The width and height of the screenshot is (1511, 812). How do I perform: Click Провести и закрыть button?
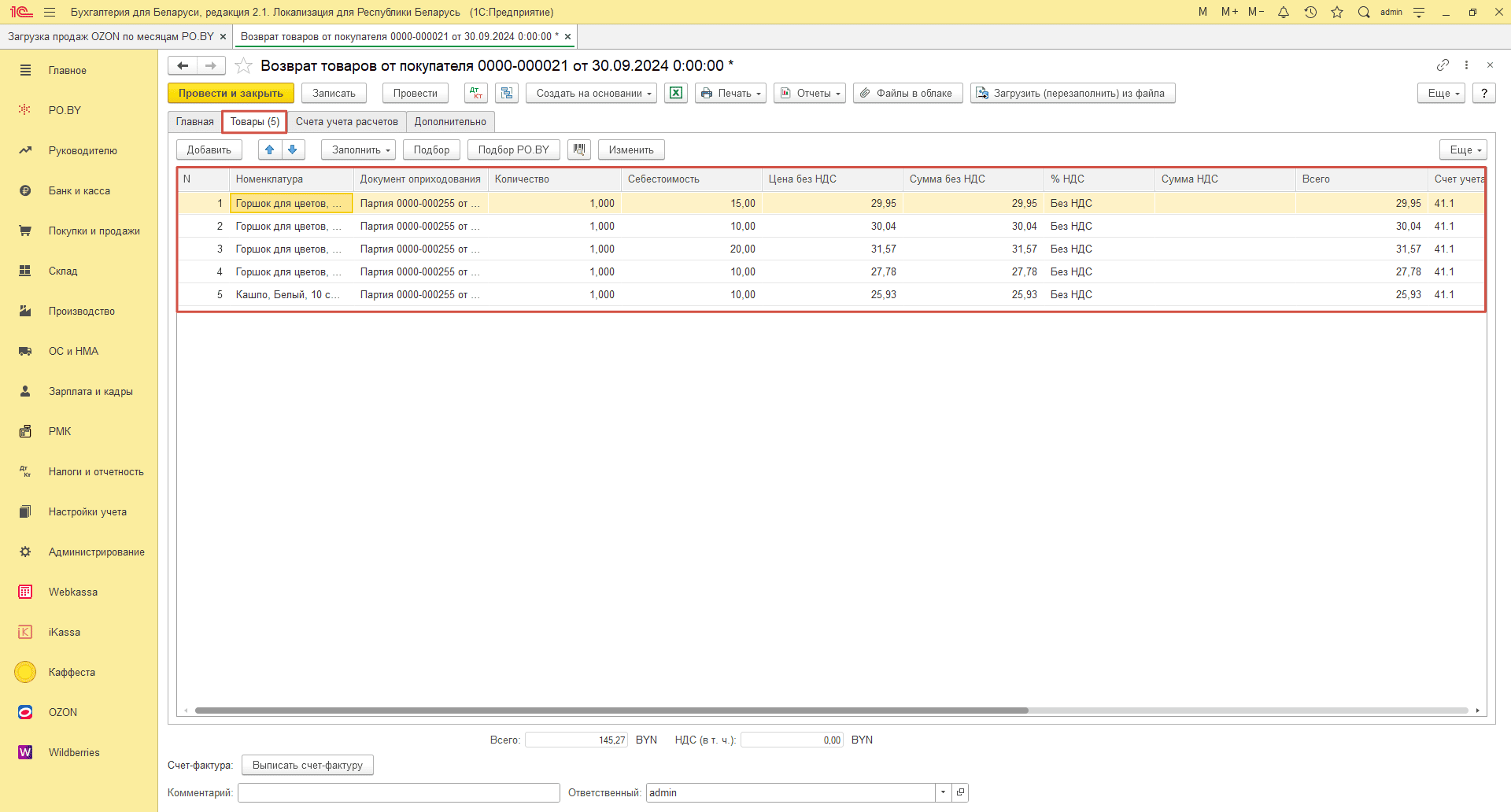tap(231, 93)
